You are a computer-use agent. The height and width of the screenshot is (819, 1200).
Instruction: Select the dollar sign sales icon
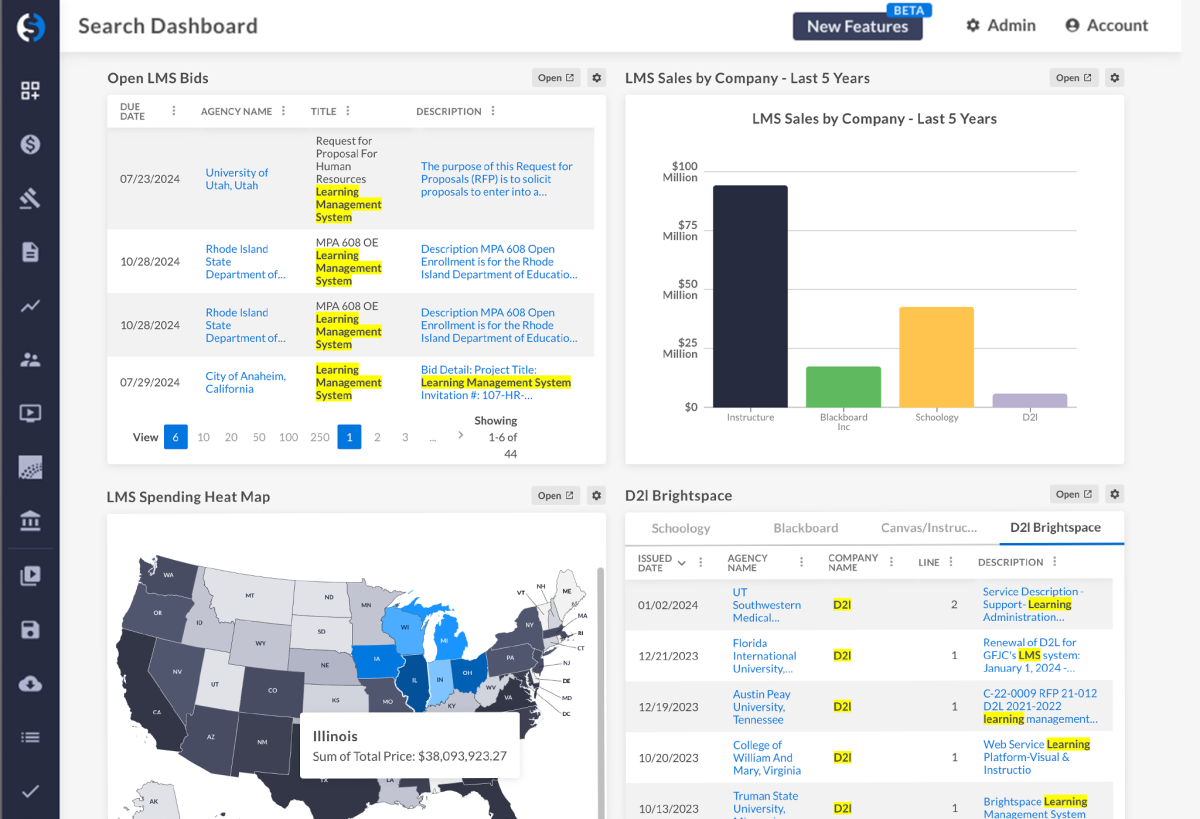30,144
